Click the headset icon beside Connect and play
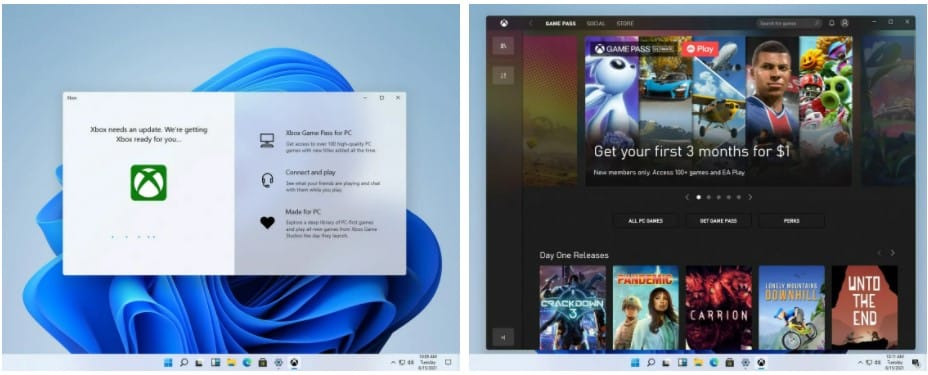The width and height of the screenshot is (928, 375). click(267, 180)
